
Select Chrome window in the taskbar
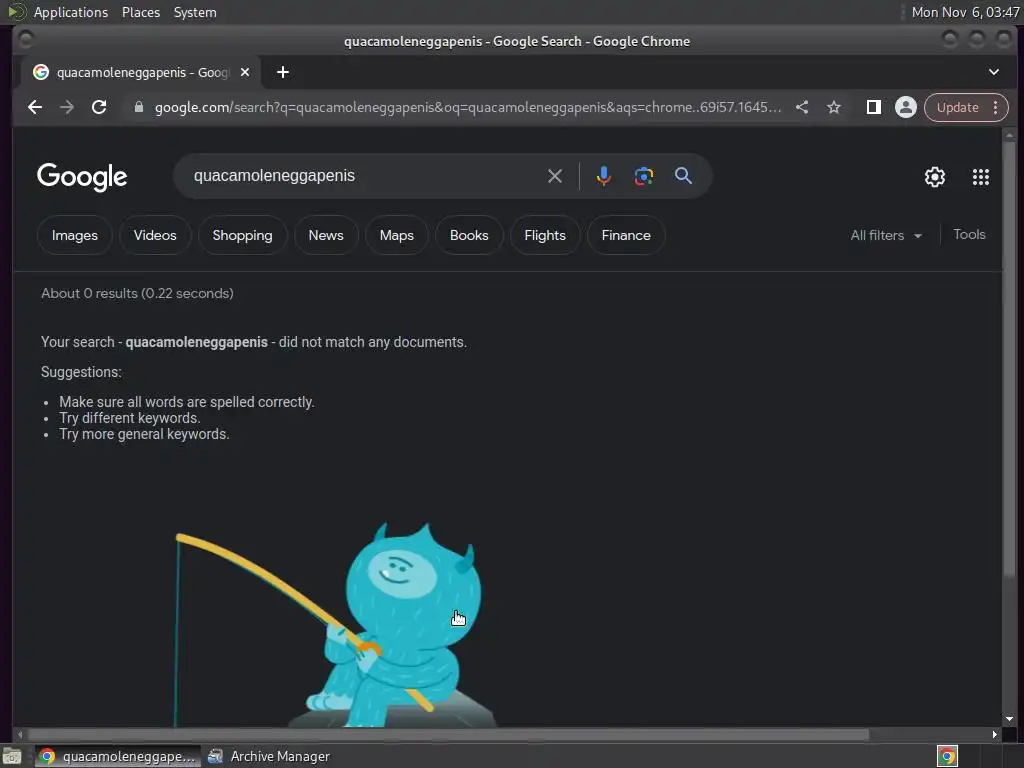118,756
